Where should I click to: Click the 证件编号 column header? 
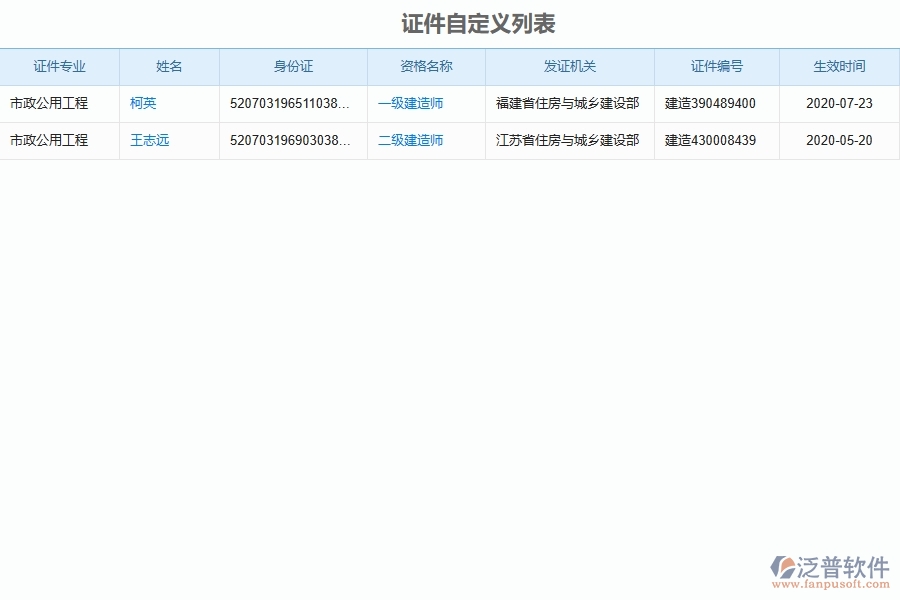(x=717, y=66)
